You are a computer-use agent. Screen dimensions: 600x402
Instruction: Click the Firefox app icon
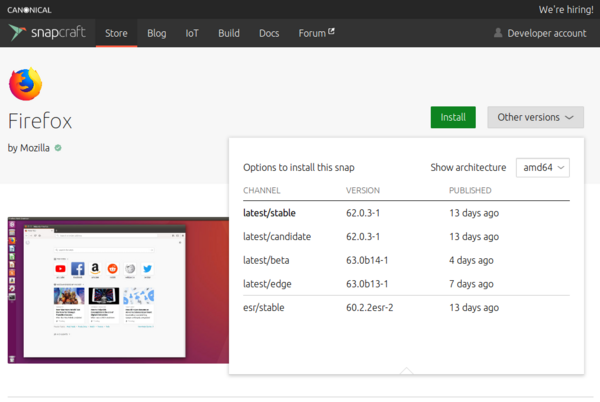tap(26, 84)
